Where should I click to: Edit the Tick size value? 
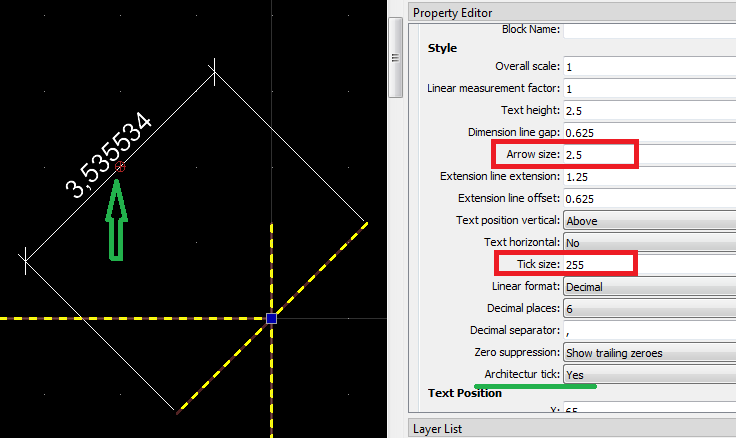click(598, 265)
